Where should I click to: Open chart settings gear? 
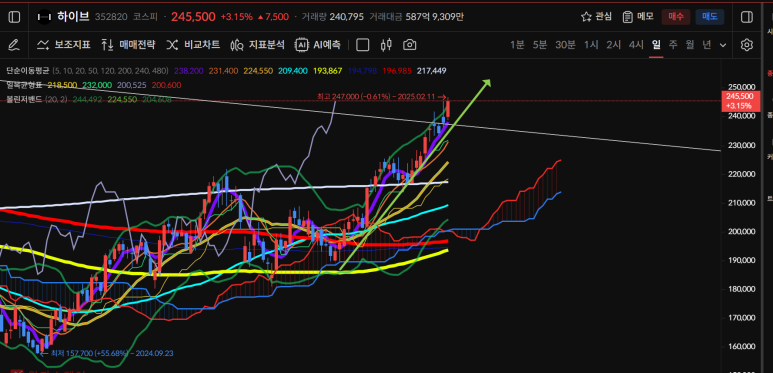tap(747, 45)
